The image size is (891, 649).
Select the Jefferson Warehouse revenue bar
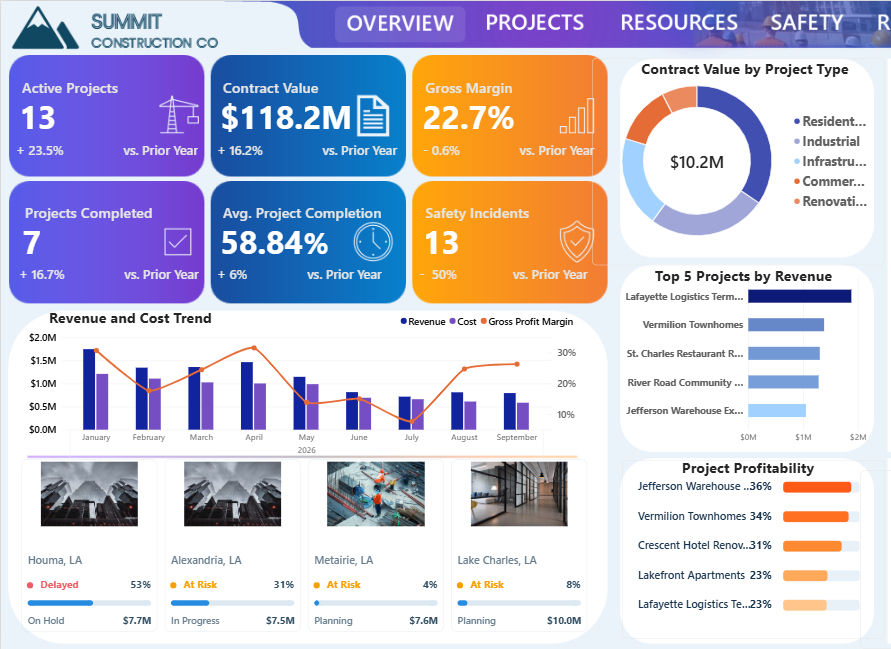pyautogui.click(x=777, y=410)
